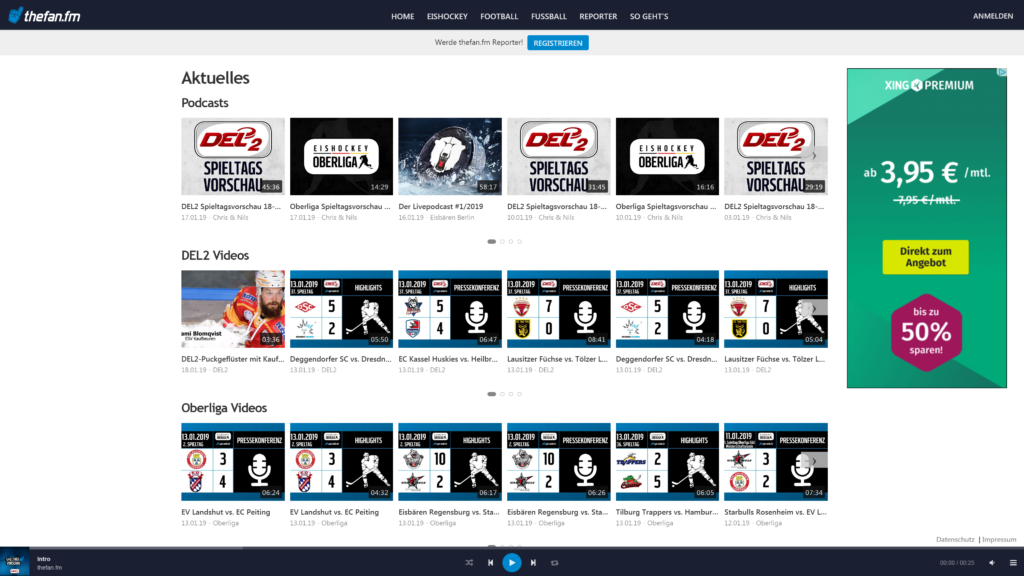The width and height of the screenshot is (1024, 576).
Task: Advance the DEL2 Videos carousel with its arrow
Action: pos(814,308)
